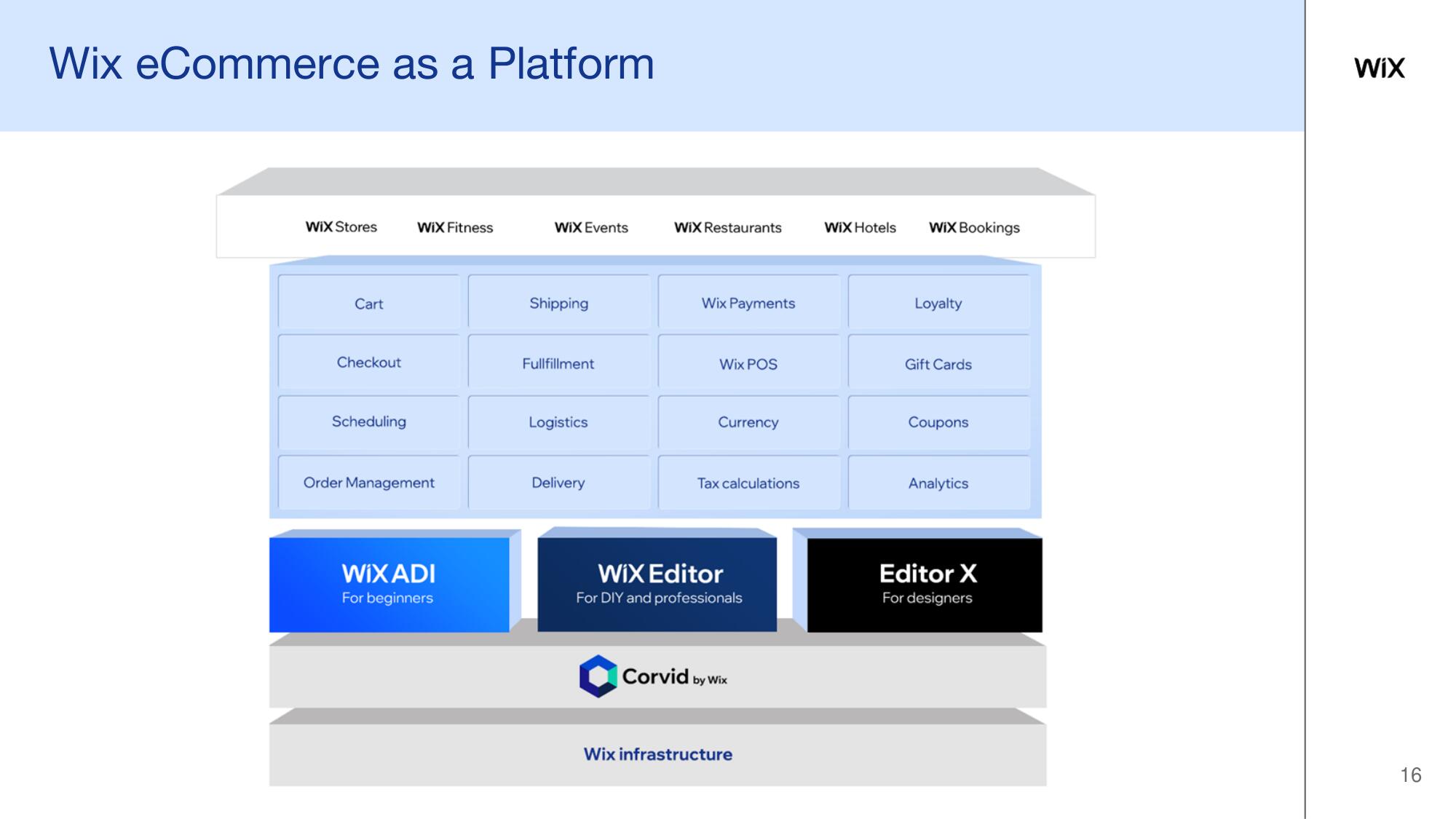Screen dimensions: 1456x819
Task: Select the Wix Fitness label
Action: pos(455,228)
